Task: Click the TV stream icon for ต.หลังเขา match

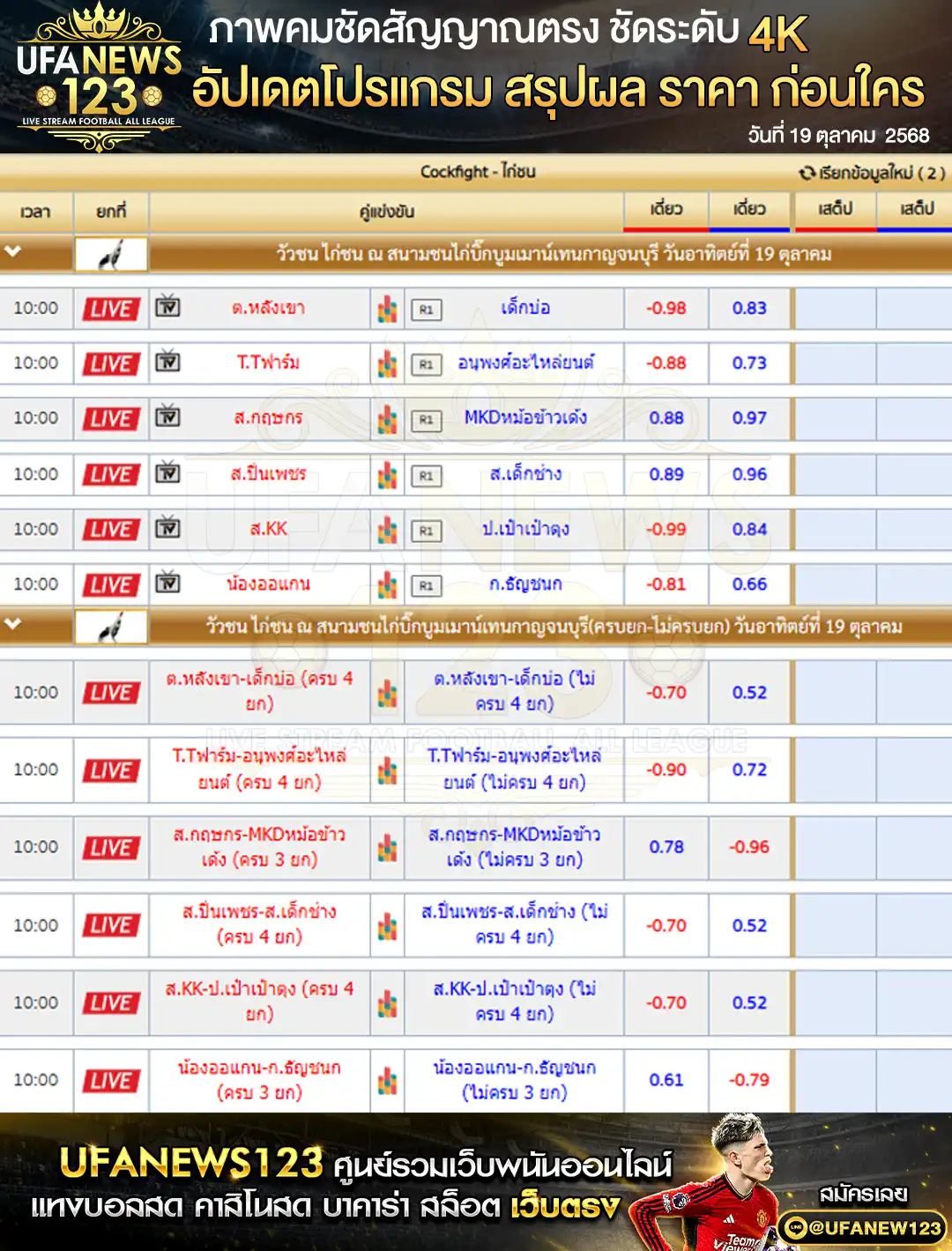Action: (x=167, y=307)
